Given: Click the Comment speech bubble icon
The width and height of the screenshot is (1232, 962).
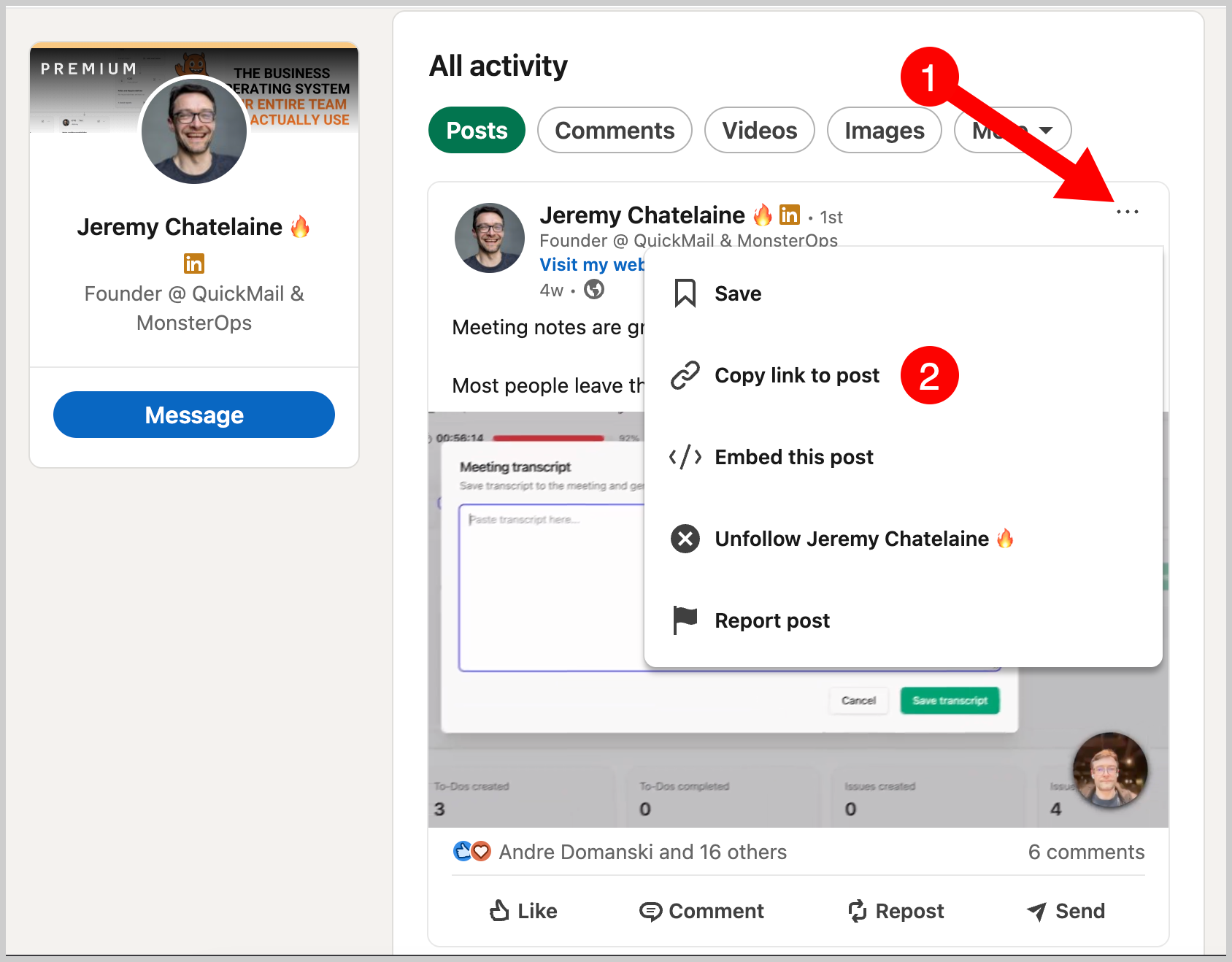Looking at the screenshot, I should click(650, 911).
